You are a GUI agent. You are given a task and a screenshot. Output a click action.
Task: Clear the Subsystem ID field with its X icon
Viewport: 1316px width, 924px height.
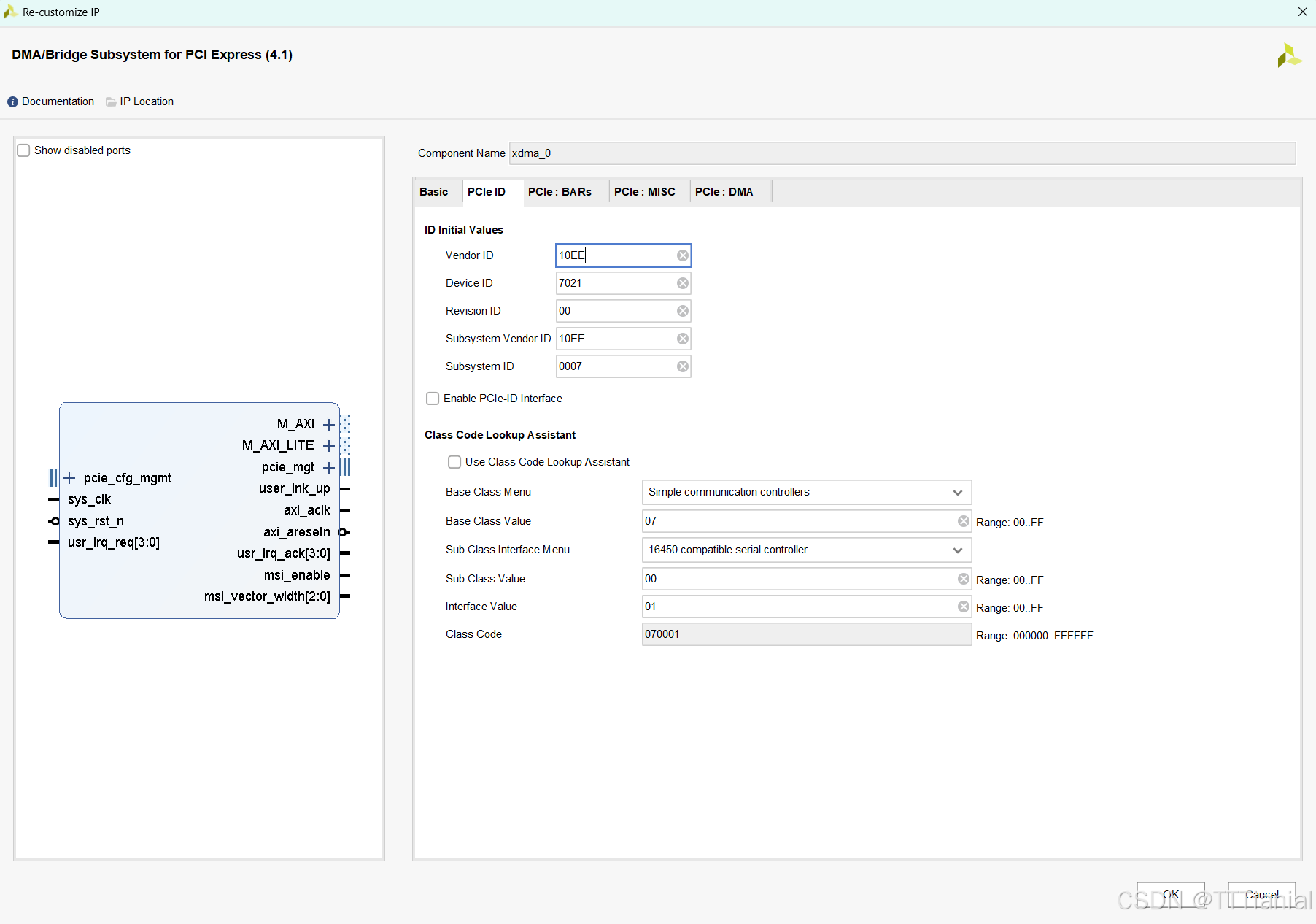pos(683,366)
